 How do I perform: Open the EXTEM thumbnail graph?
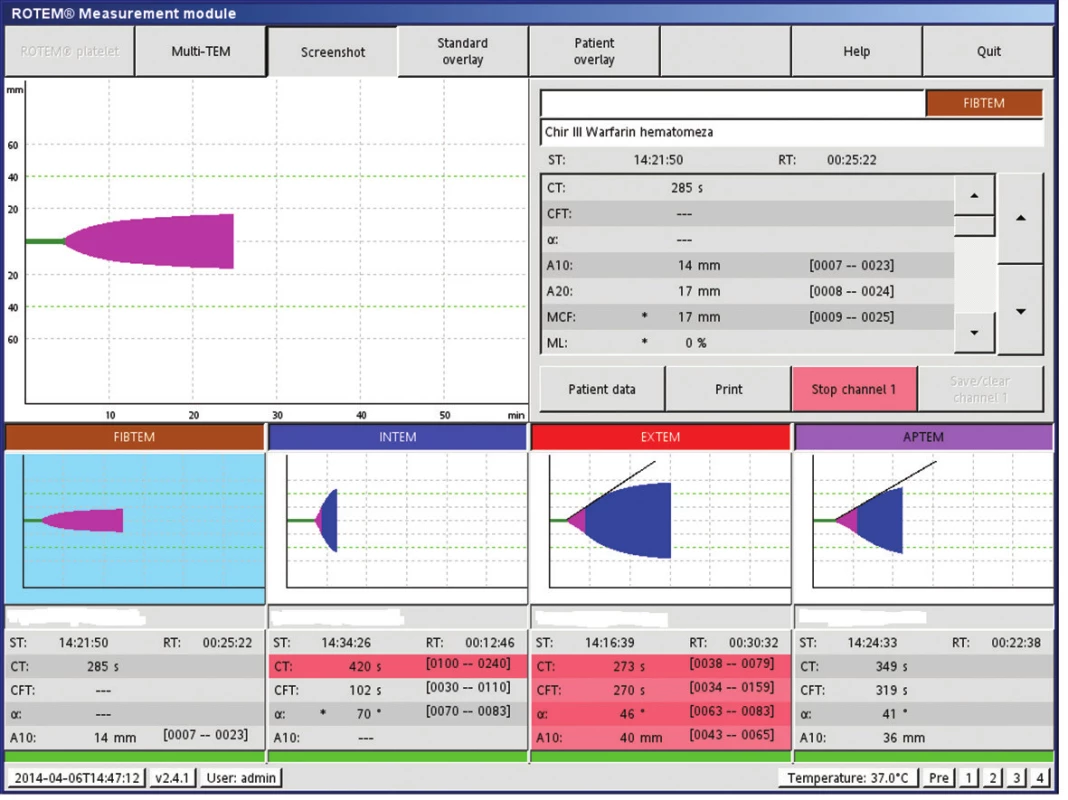click(661, 528)
